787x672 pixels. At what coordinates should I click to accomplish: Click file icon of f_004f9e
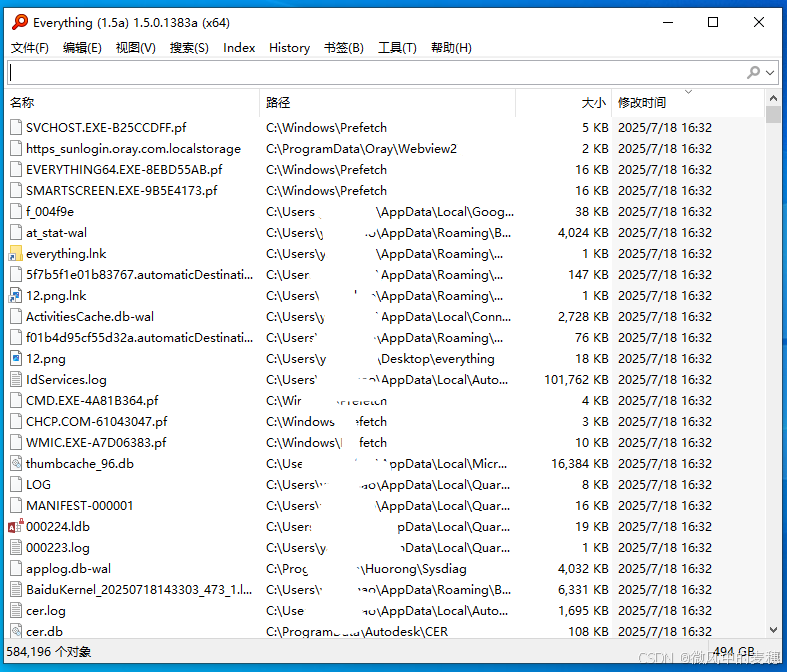click(x=16, y=212)
